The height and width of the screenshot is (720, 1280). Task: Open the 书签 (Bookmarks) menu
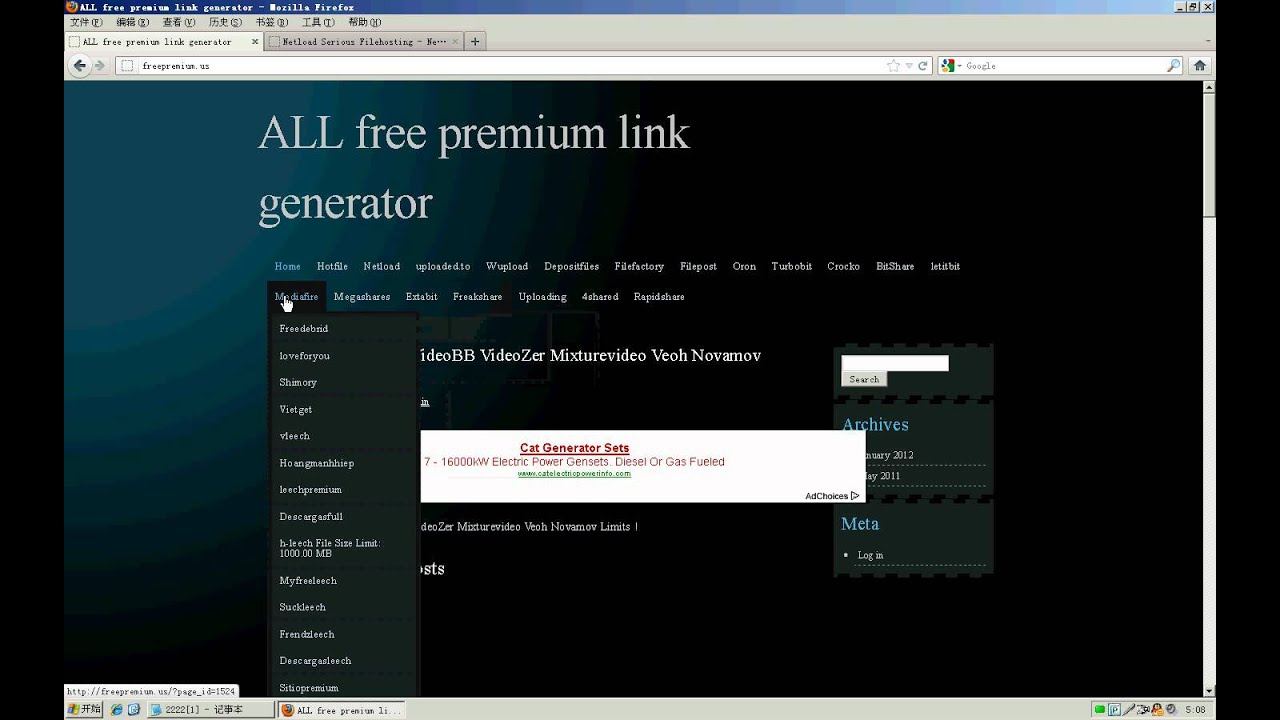pos(271,22)
